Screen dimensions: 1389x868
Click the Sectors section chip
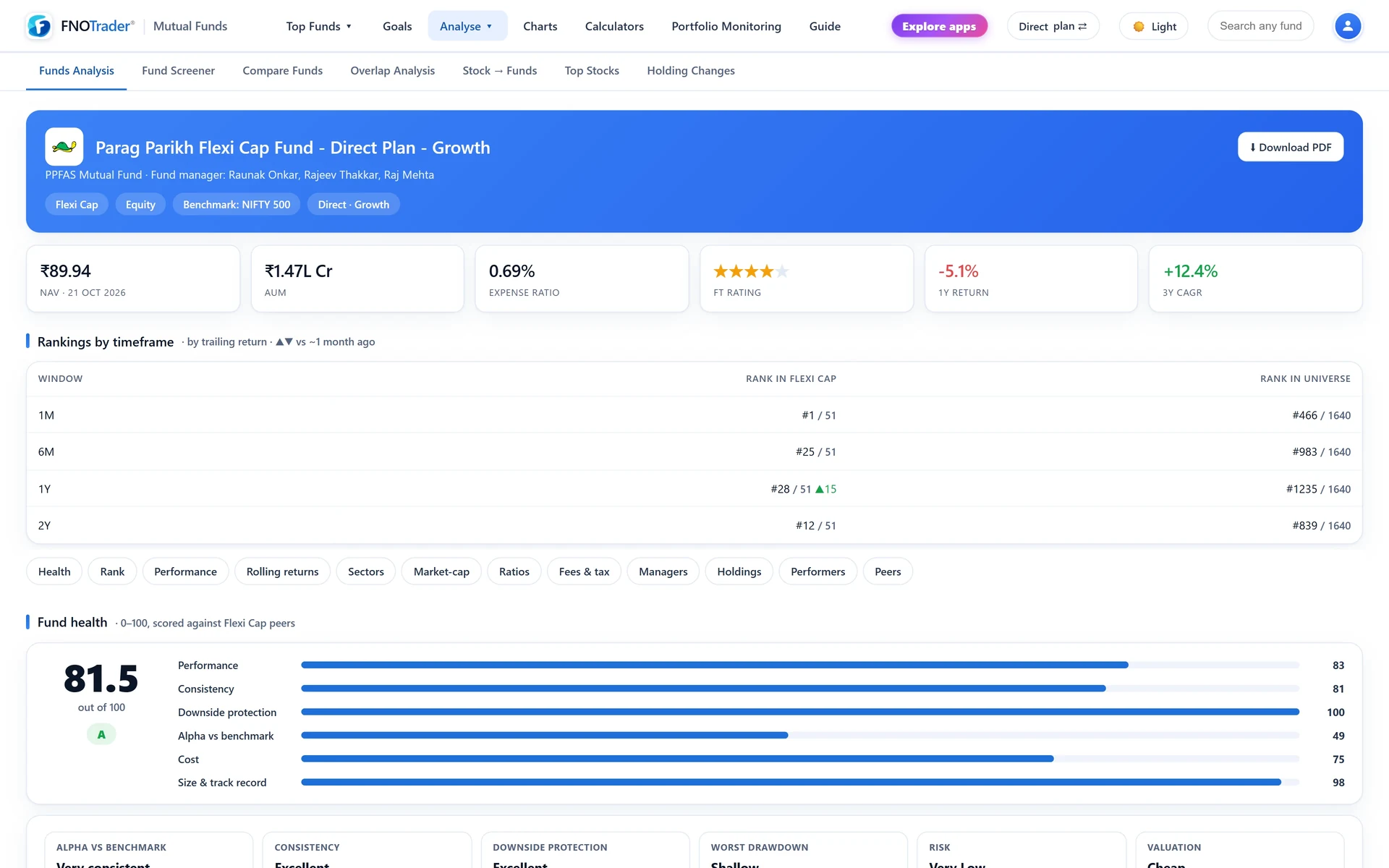366,571
